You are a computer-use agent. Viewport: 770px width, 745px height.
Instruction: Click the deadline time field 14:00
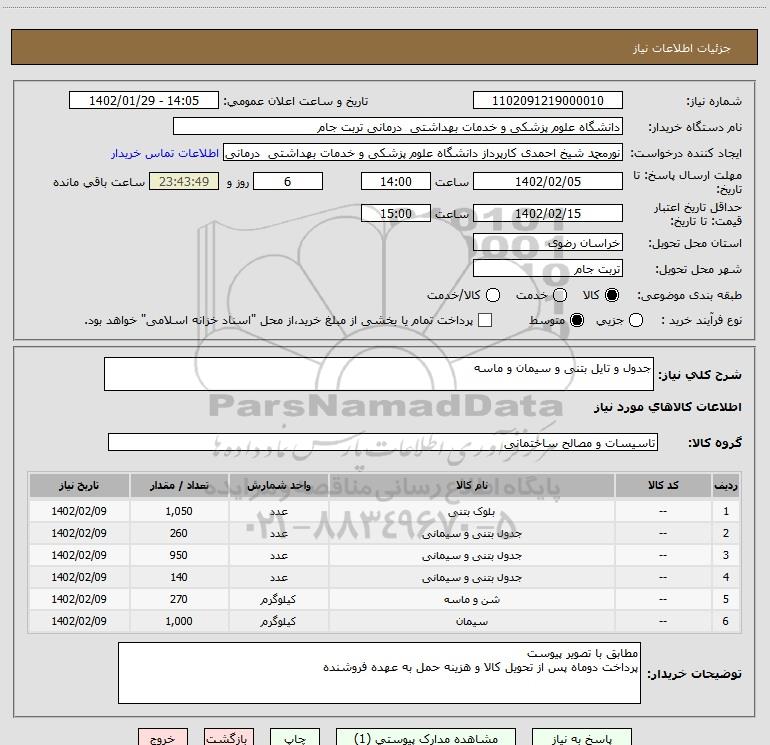[x=396, y=181]
